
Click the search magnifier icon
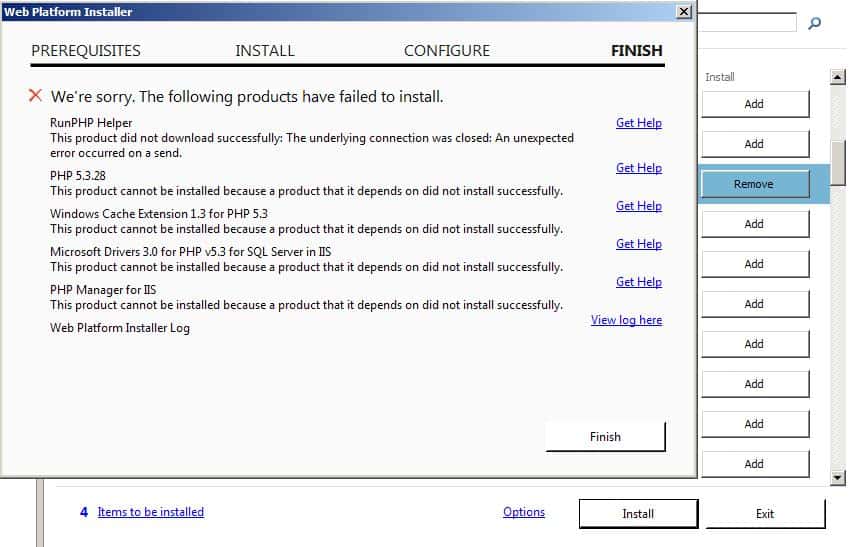814,23
